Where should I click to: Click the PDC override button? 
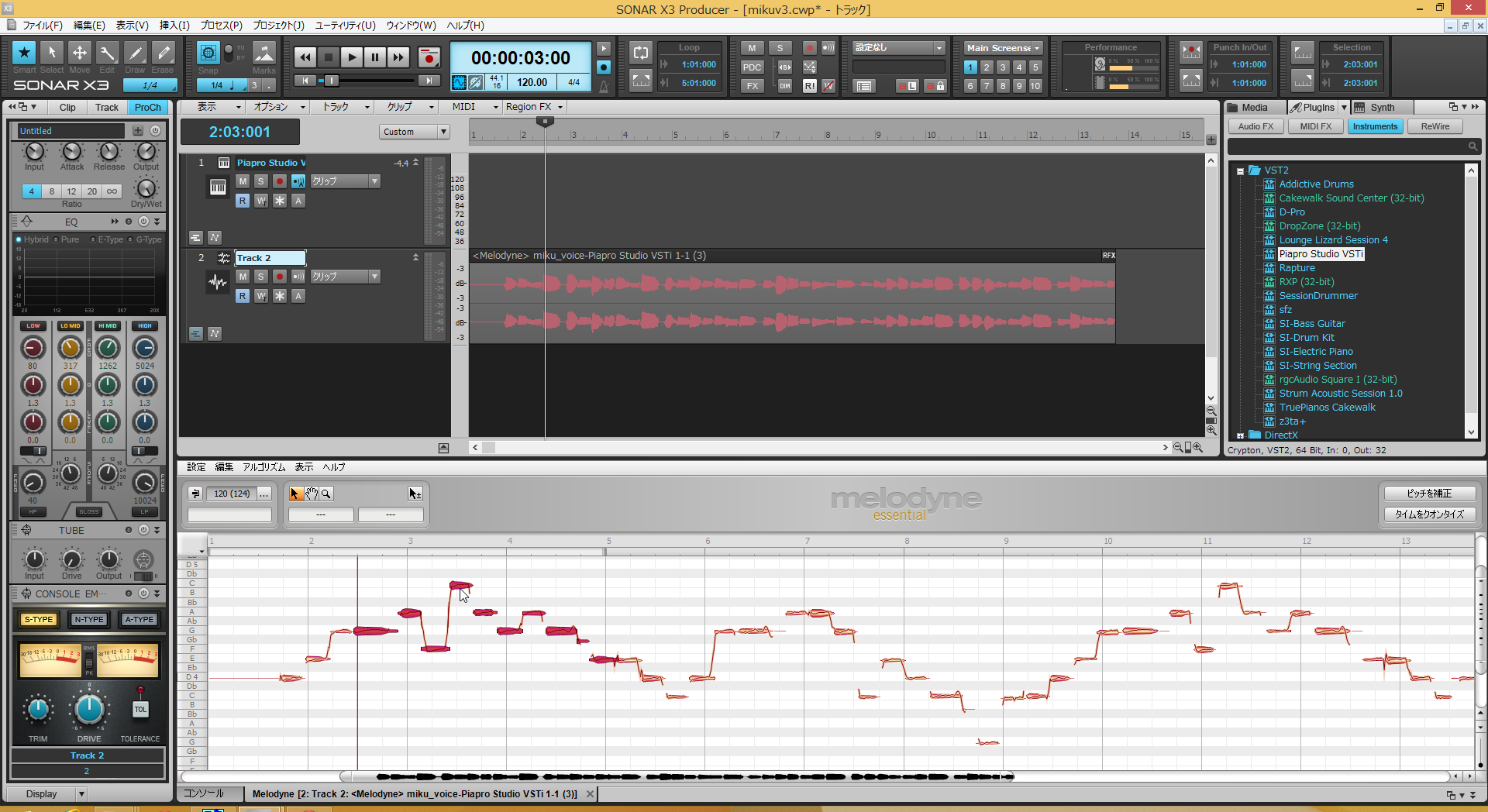752,67
